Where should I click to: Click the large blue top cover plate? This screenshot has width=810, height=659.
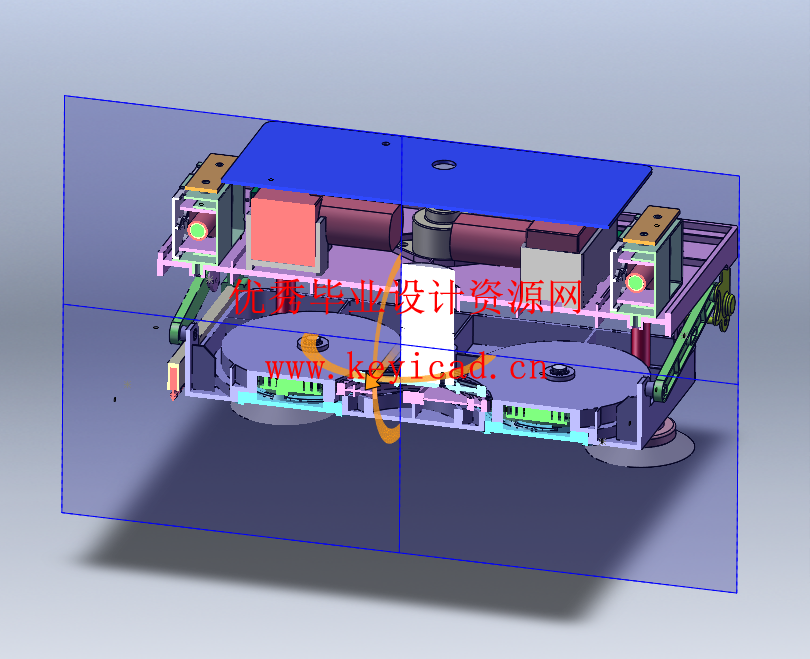click(500, 180)
